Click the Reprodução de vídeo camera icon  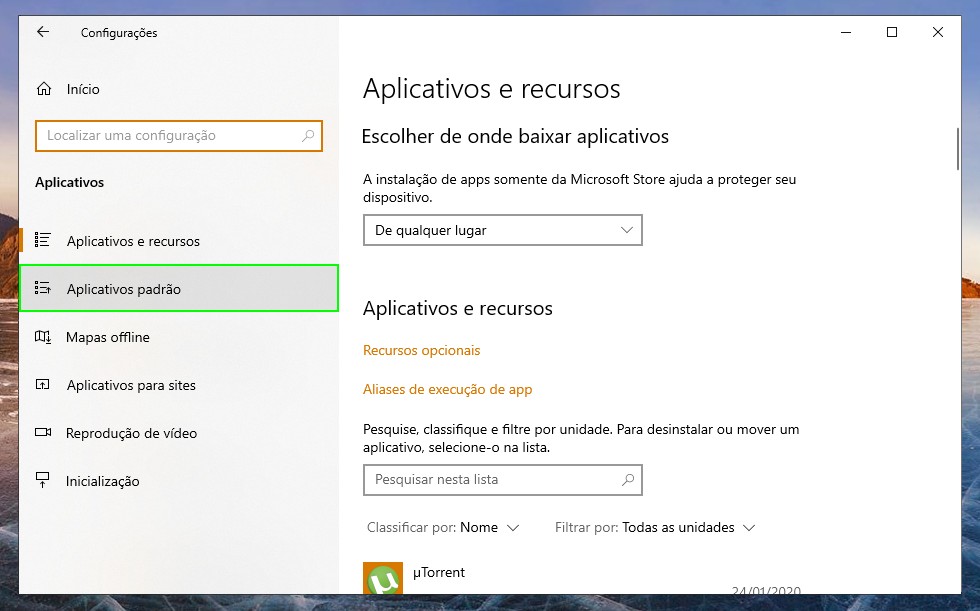(x=42, y=432)
